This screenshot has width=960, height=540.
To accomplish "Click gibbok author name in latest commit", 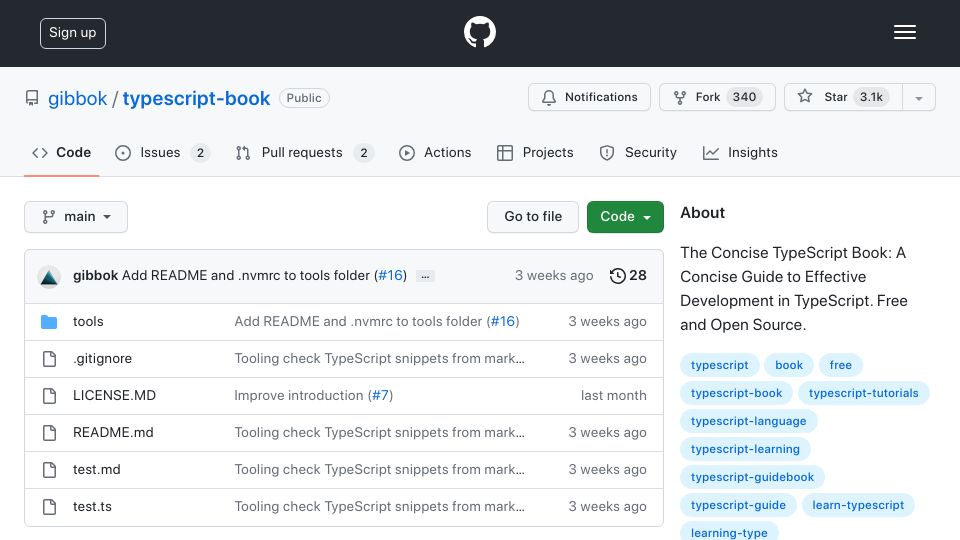I will pyautogui.click(x=96, y=276).
